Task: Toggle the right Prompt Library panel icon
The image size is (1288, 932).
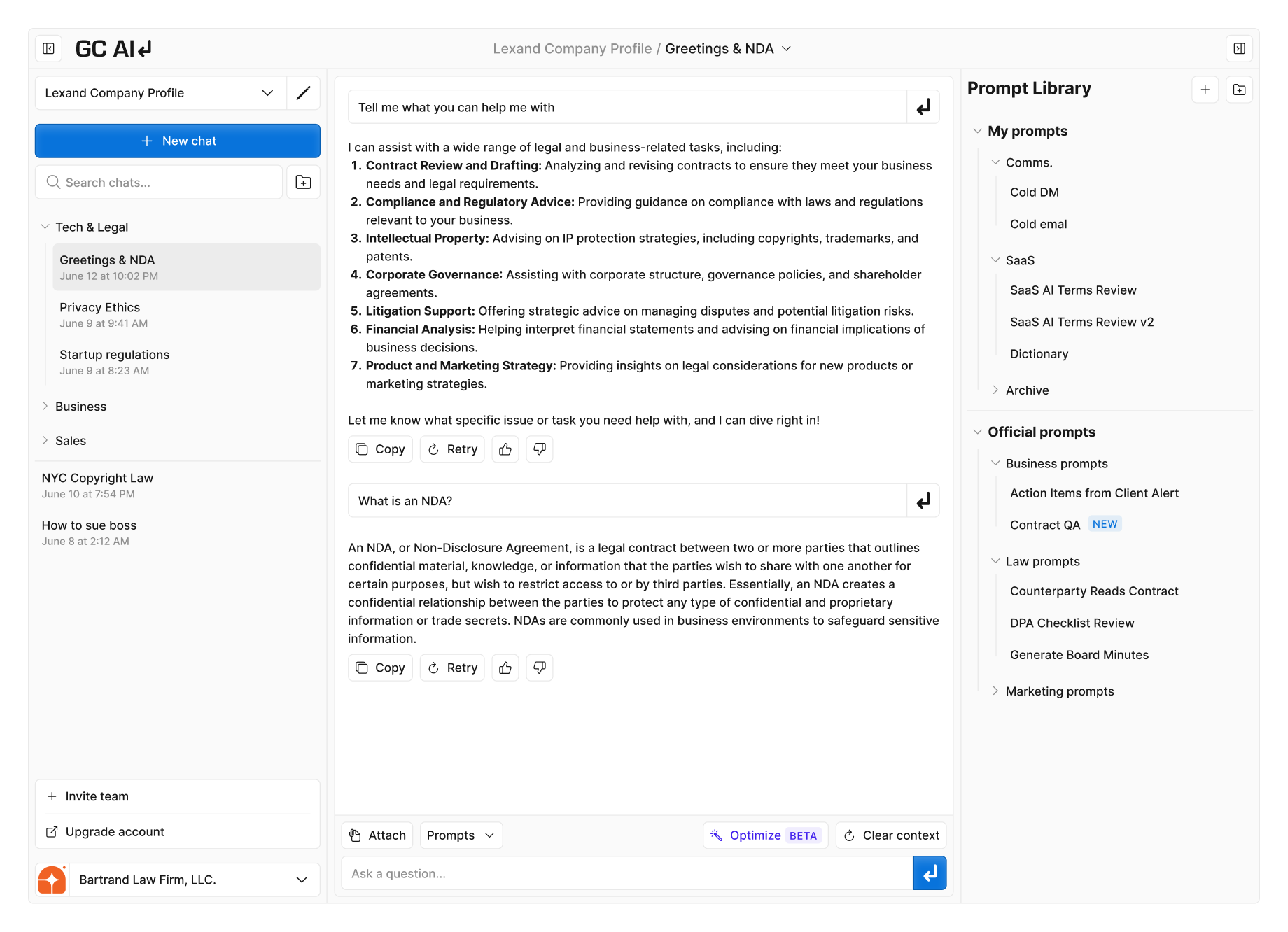Action: click(x=1239, y=48)
